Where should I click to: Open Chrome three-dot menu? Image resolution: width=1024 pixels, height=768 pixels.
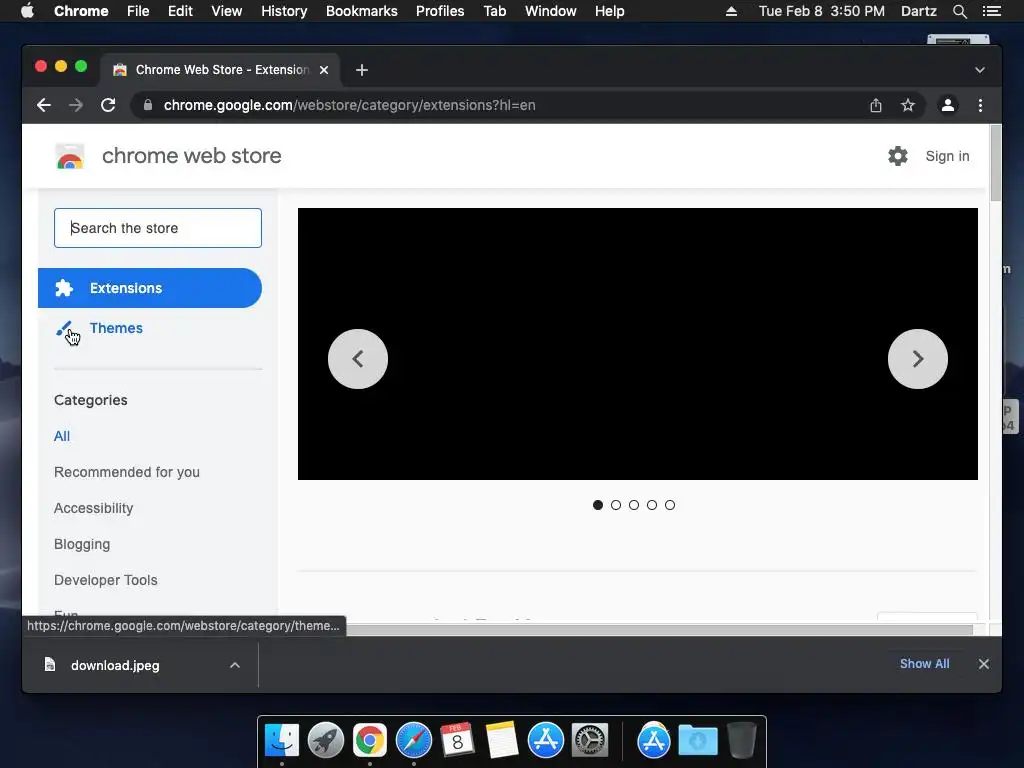[980, 105]
